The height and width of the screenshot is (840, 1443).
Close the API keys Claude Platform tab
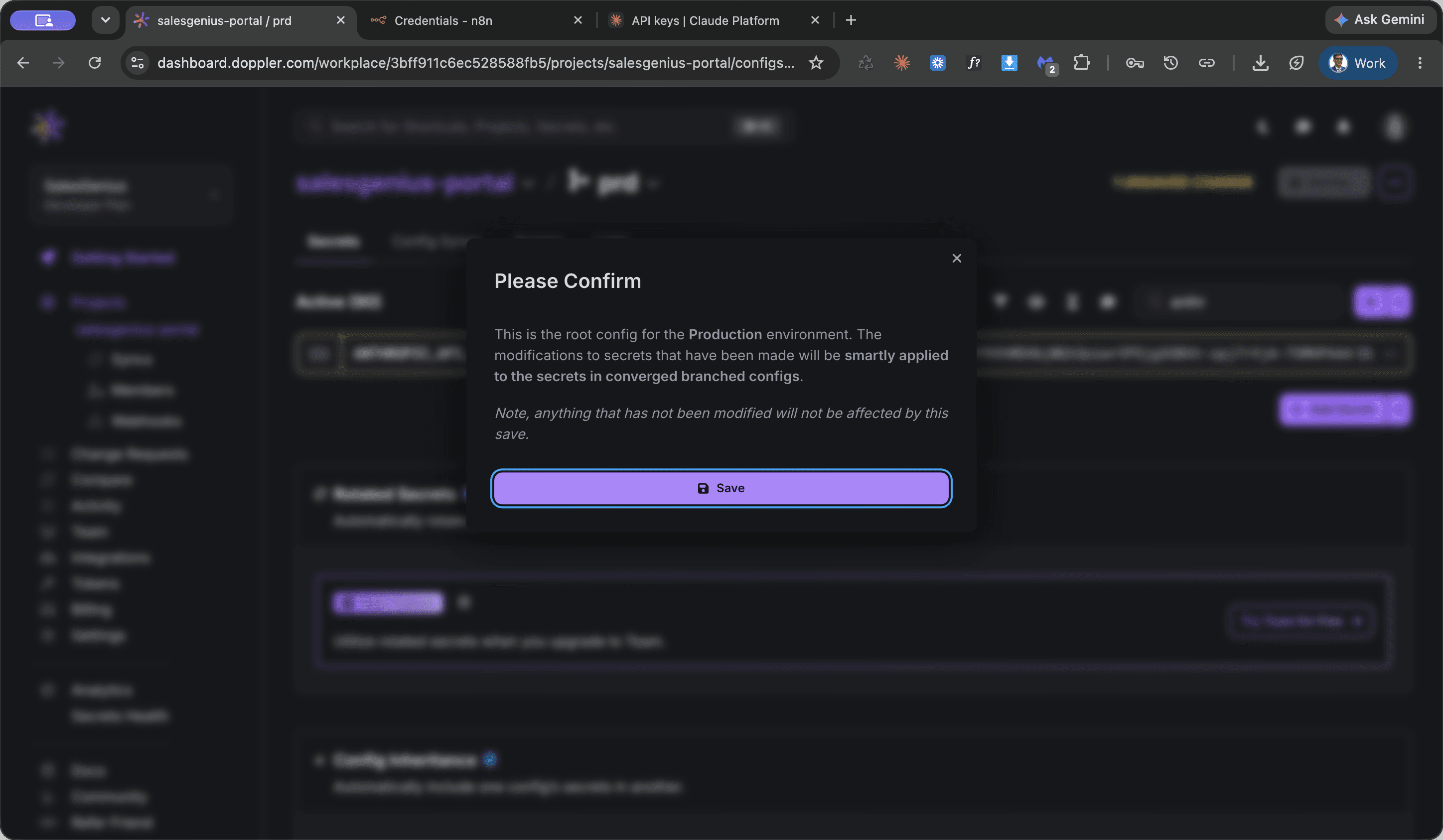coord(815,20)
